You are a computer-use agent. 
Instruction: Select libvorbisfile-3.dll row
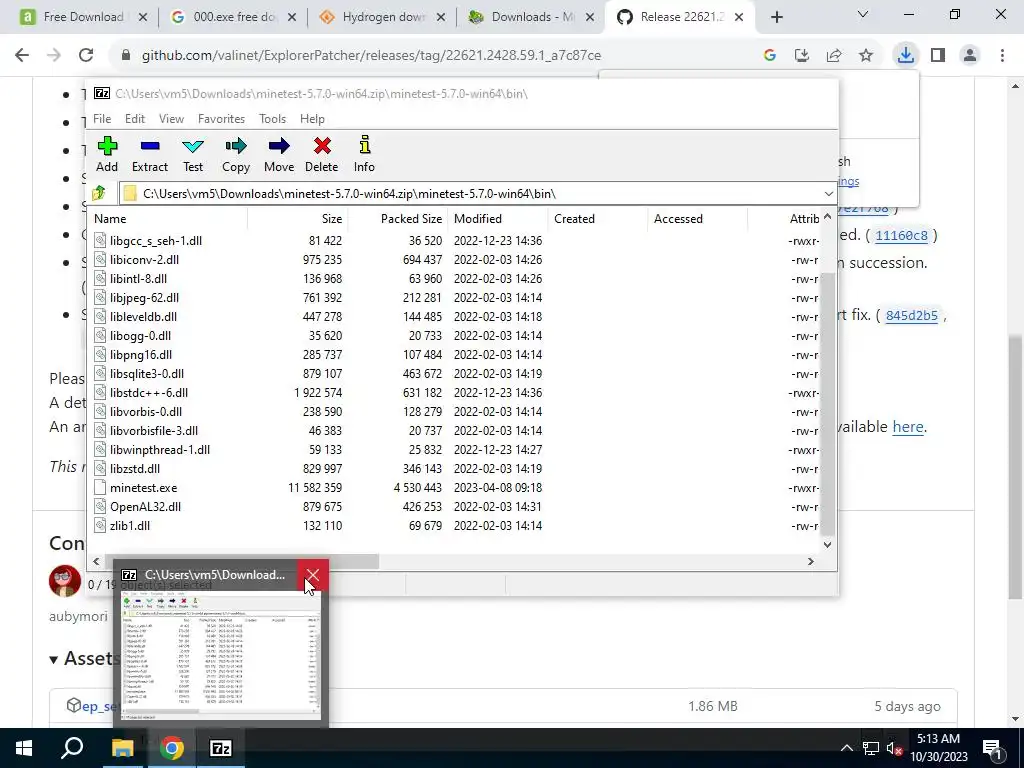(455, 430)
